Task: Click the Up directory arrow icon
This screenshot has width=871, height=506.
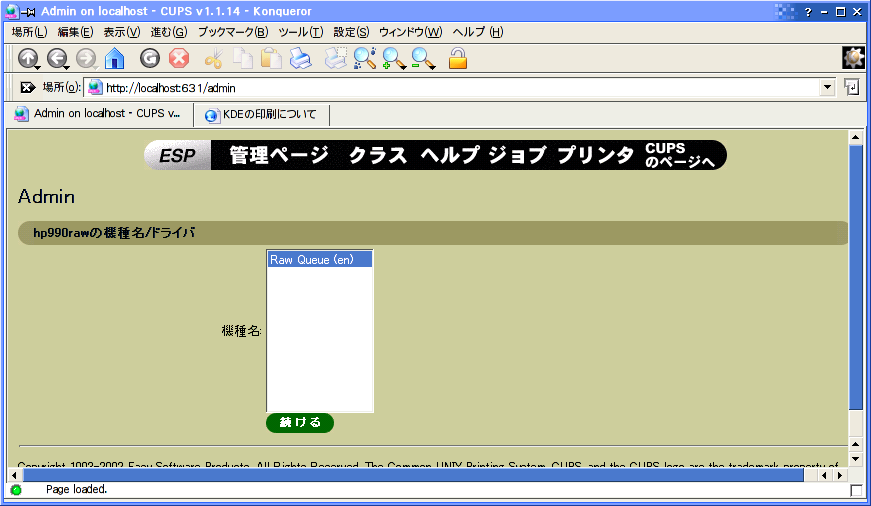Action: 28,59
